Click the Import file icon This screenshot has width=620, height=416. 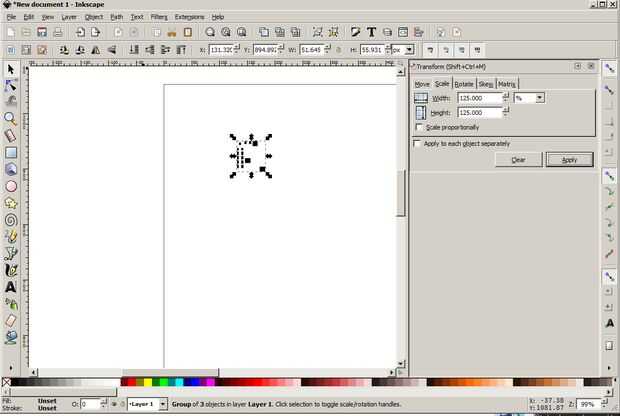click(80, 32)
